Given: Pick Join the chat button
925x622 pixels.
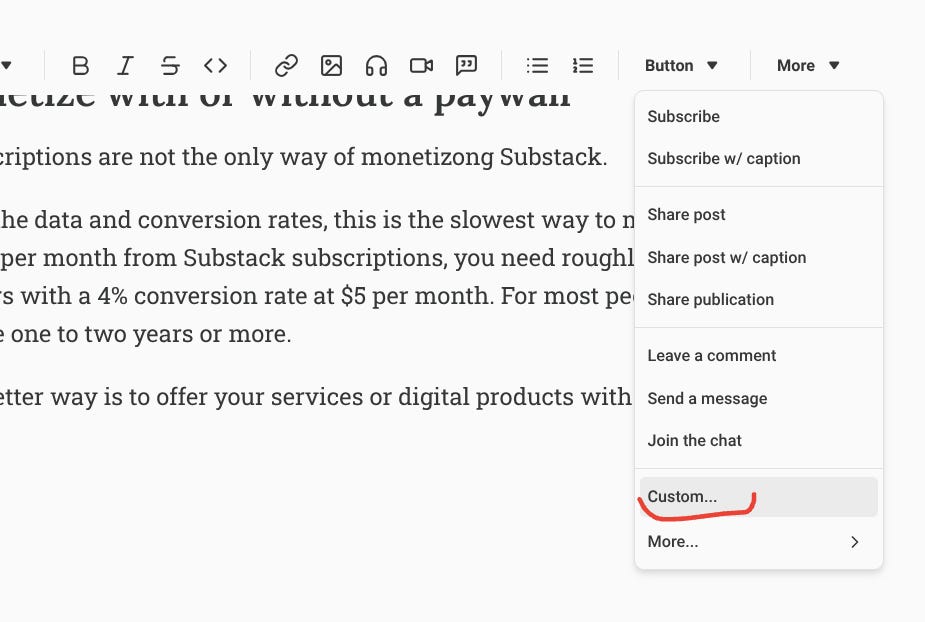Looking at the screenshot, I should [759, 440].
